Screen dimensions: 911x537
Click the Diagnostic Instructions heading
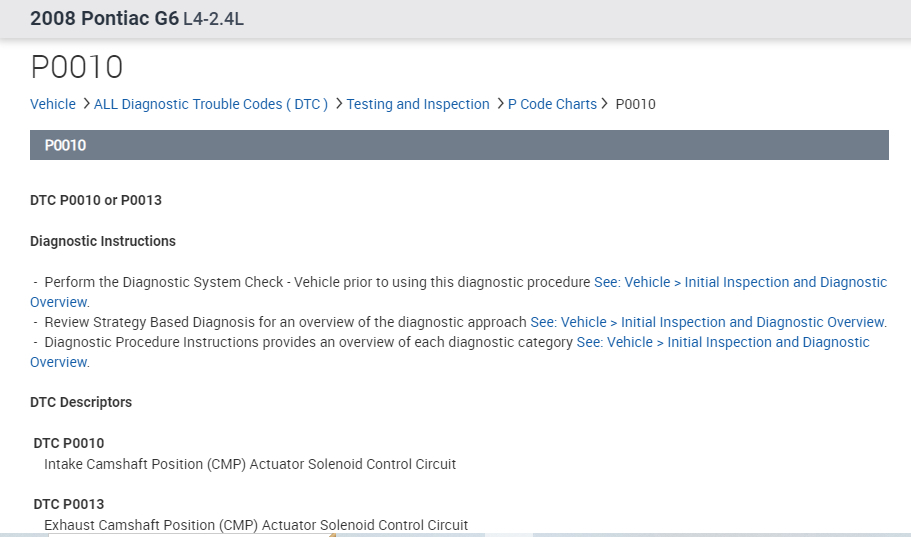pos(103,241)
